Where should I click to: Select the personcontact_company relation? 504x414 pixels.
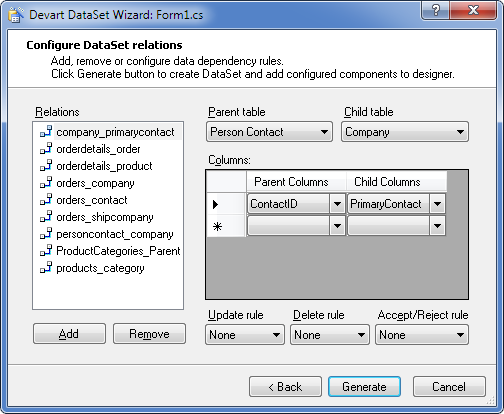click(x=115, y=234)
